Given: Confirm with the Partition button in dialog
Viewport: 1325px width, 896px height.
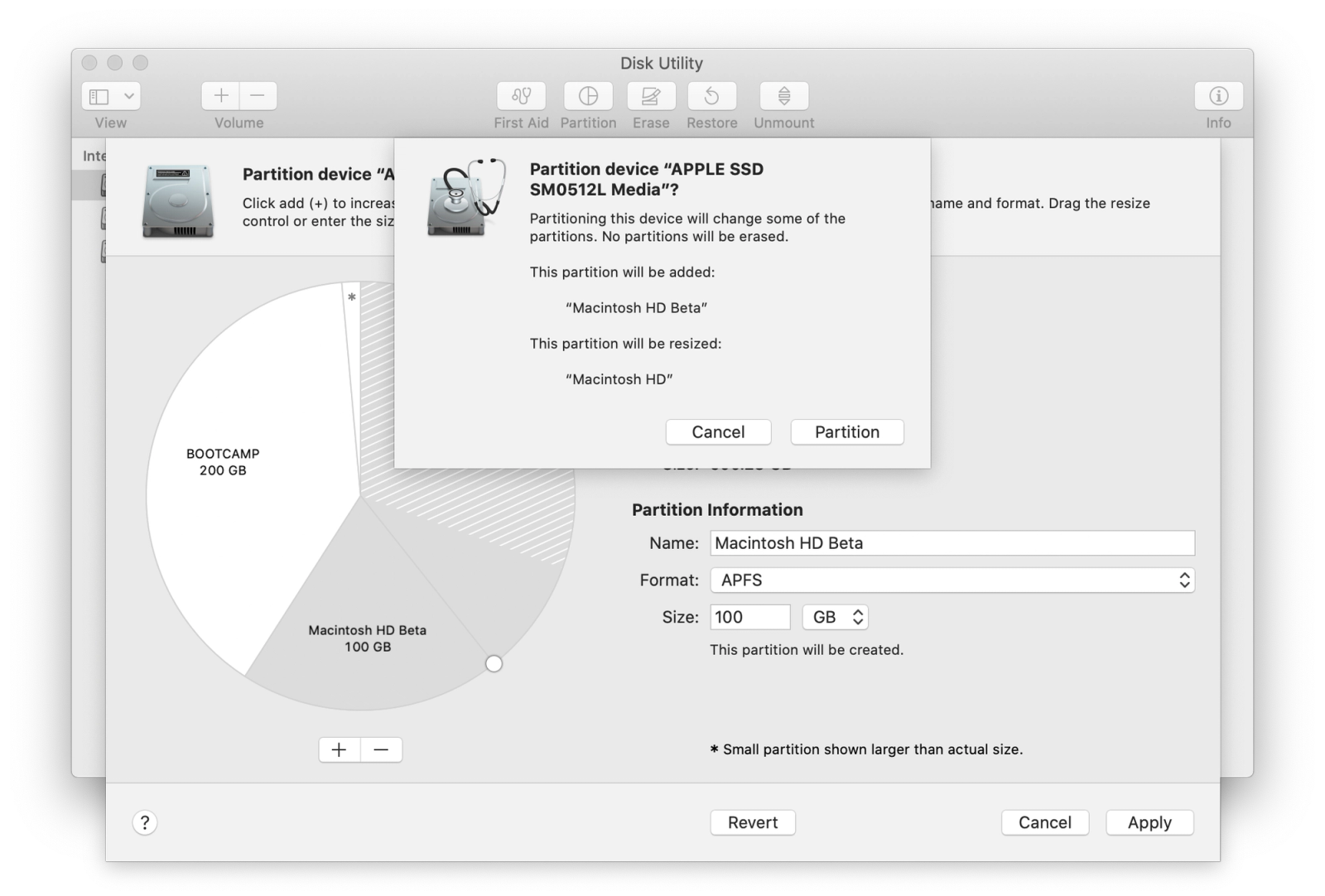Looking at the screenshot, I should pyautogui.click(x=847, y=432).
